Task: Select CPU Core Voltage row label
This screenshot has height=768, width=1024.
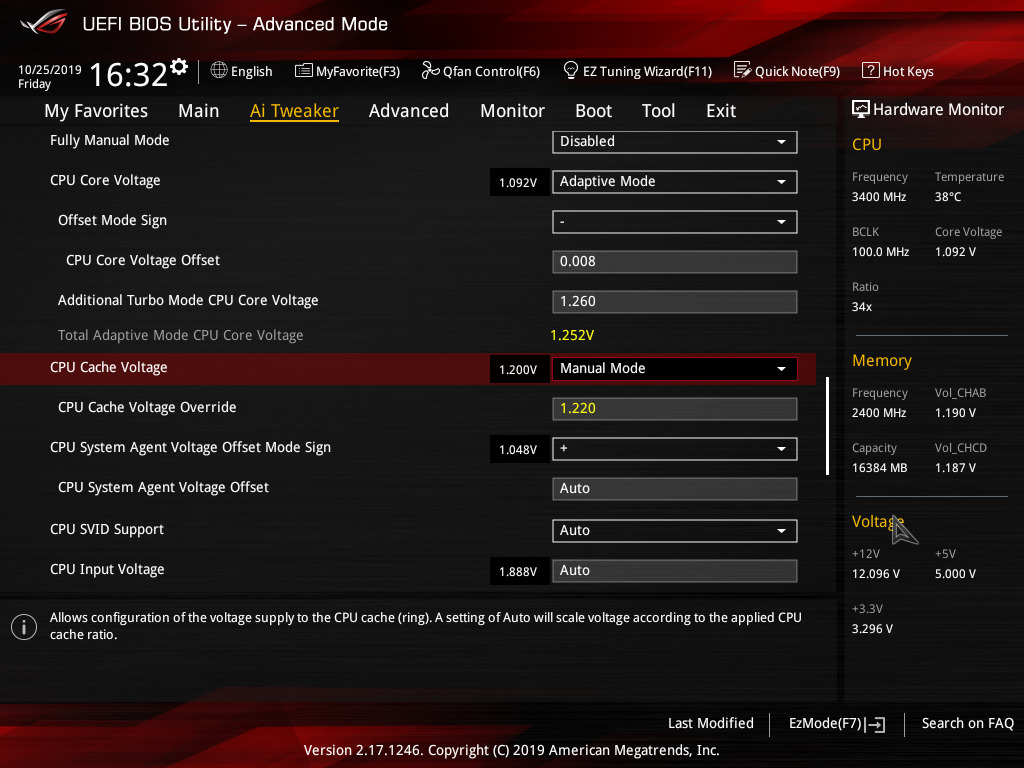Action: (x=105, y=180)
